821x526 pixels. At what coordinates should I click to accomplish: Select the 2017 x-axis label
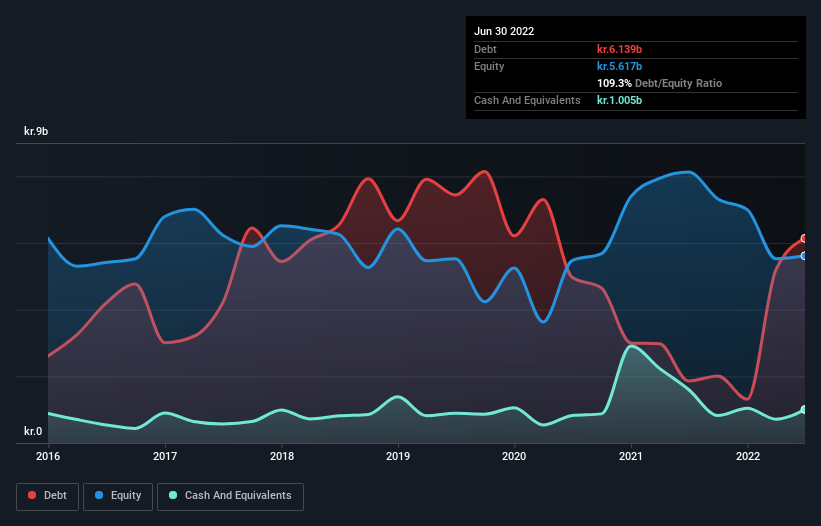click(165, 456)
